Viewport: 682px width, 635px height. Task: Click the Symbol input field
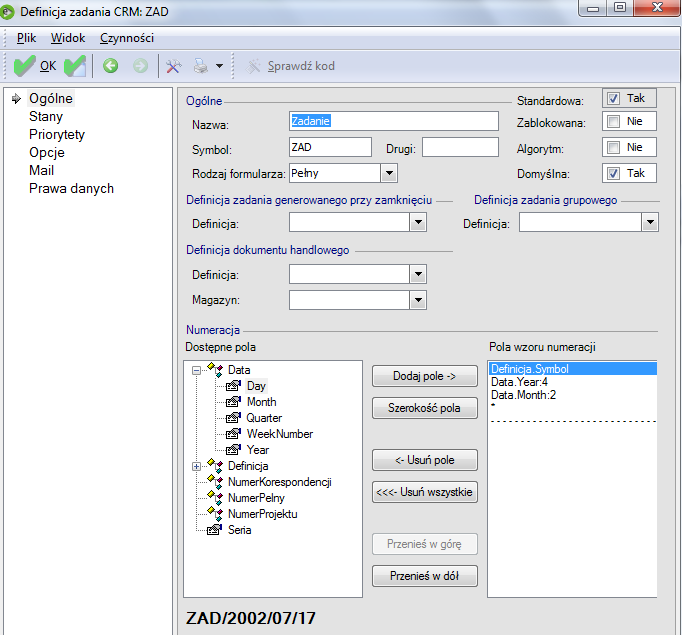pyautogui.click(x=330, y=147)
